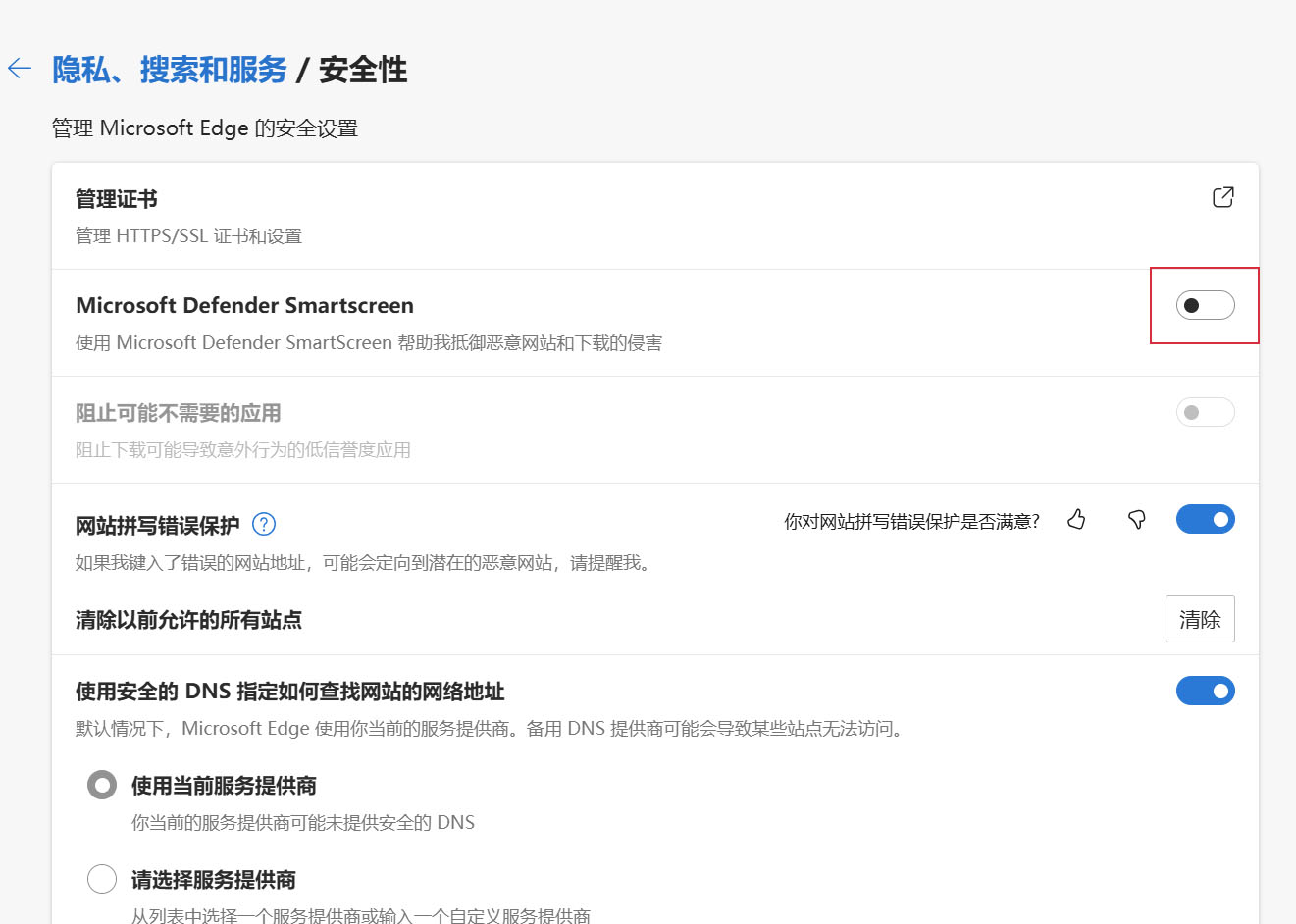The image size is (1296, 924).
Task: Open the 管理证书 external link icon
Action: tap(1222, 197)
